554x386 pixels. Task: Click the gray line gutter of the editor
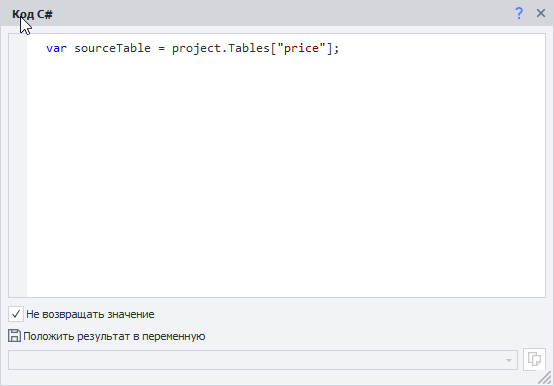click(x=18, y=165)
